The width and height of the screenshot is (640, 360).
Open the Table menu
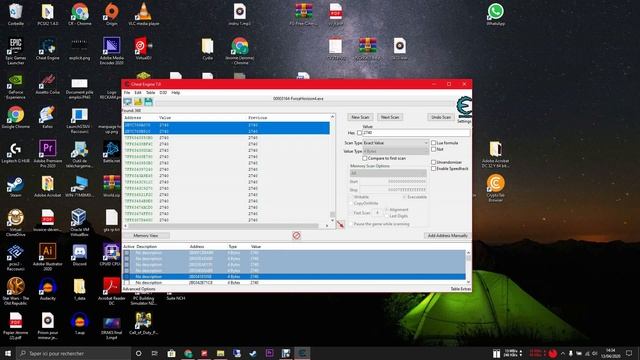click(x=151, y=93)
